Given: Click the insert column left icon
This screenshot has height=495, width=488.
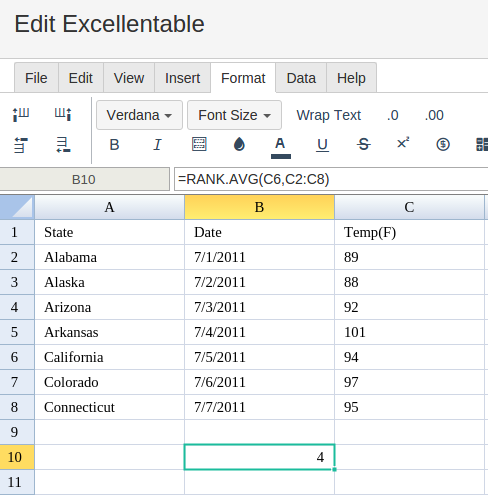Looking at the screenshot, I should tap(21, 115).
